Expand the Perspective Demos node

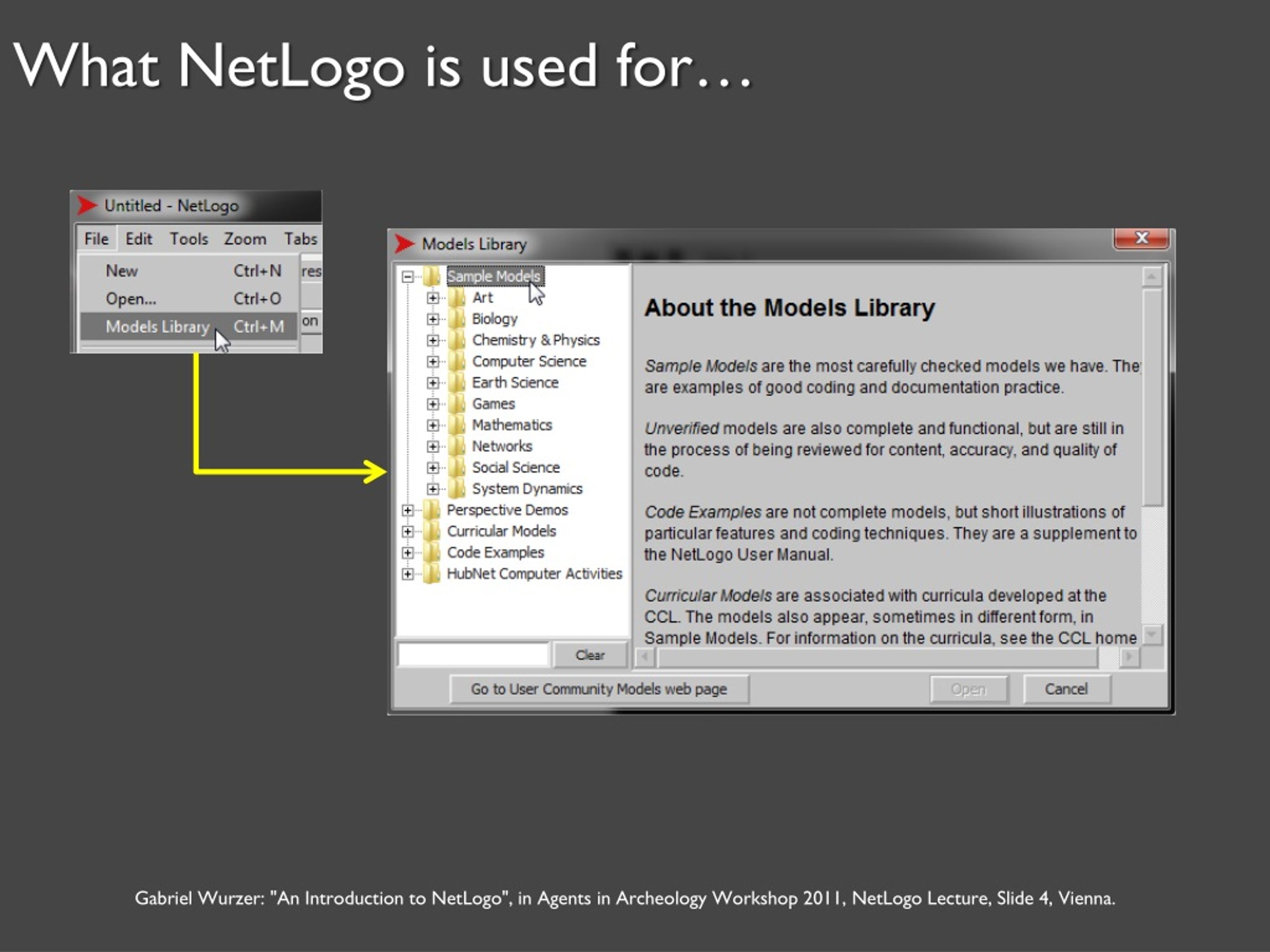coord(408,510)
